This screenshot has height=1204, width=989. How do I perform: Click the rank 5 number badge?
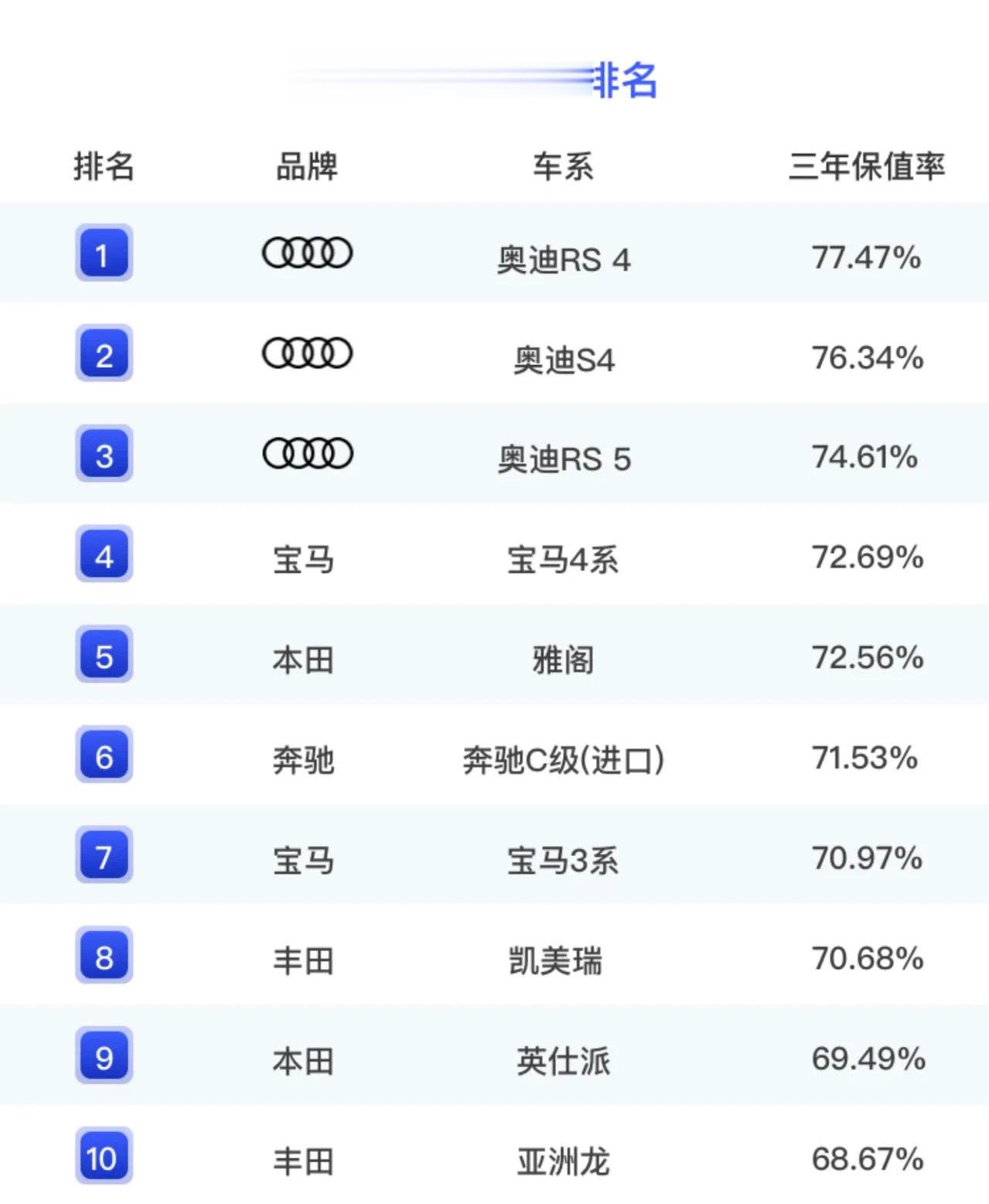[x=104, y=655]
